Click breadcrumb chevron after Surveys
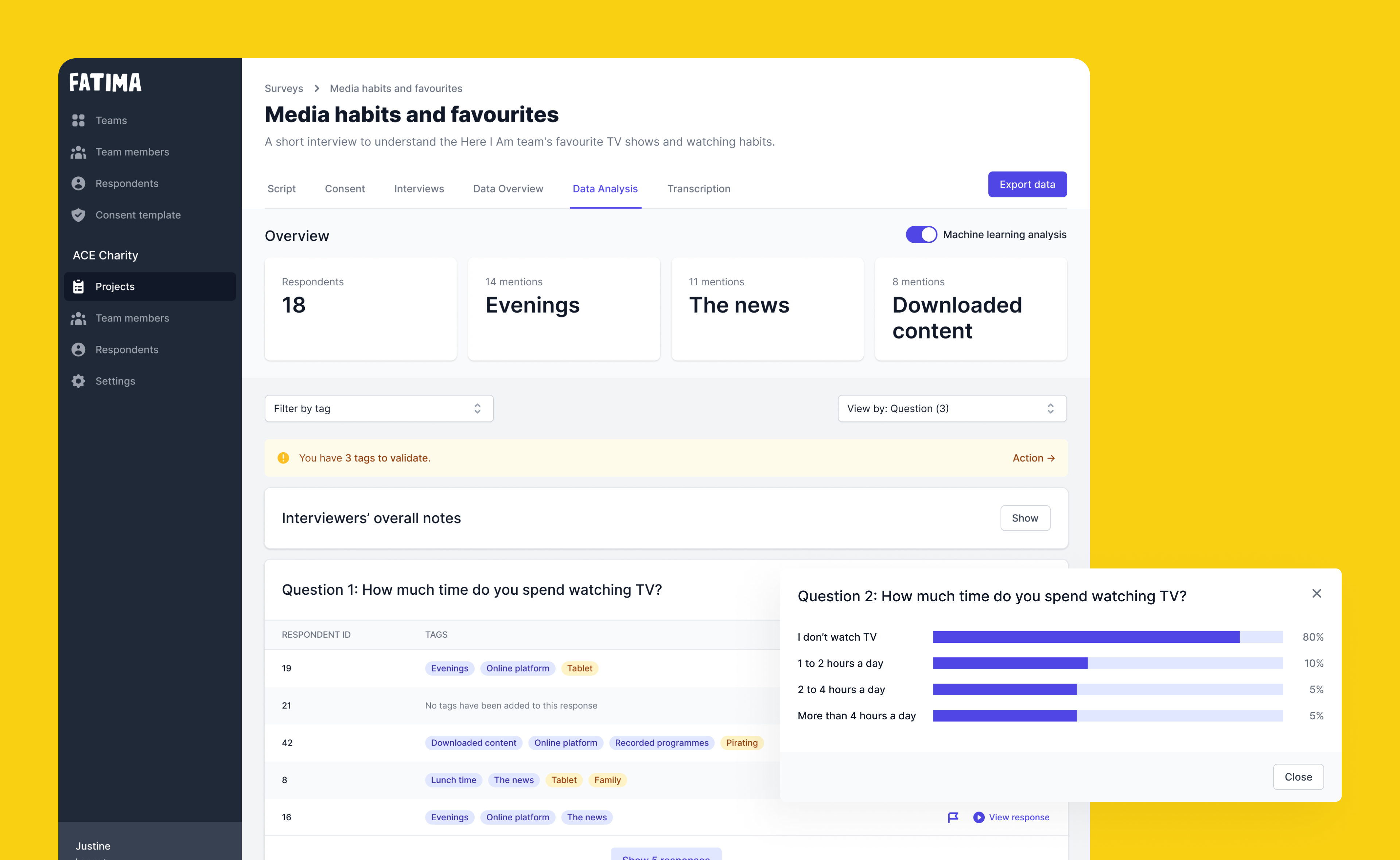This screenshot has width=1400, height=860. coord(317,88)
